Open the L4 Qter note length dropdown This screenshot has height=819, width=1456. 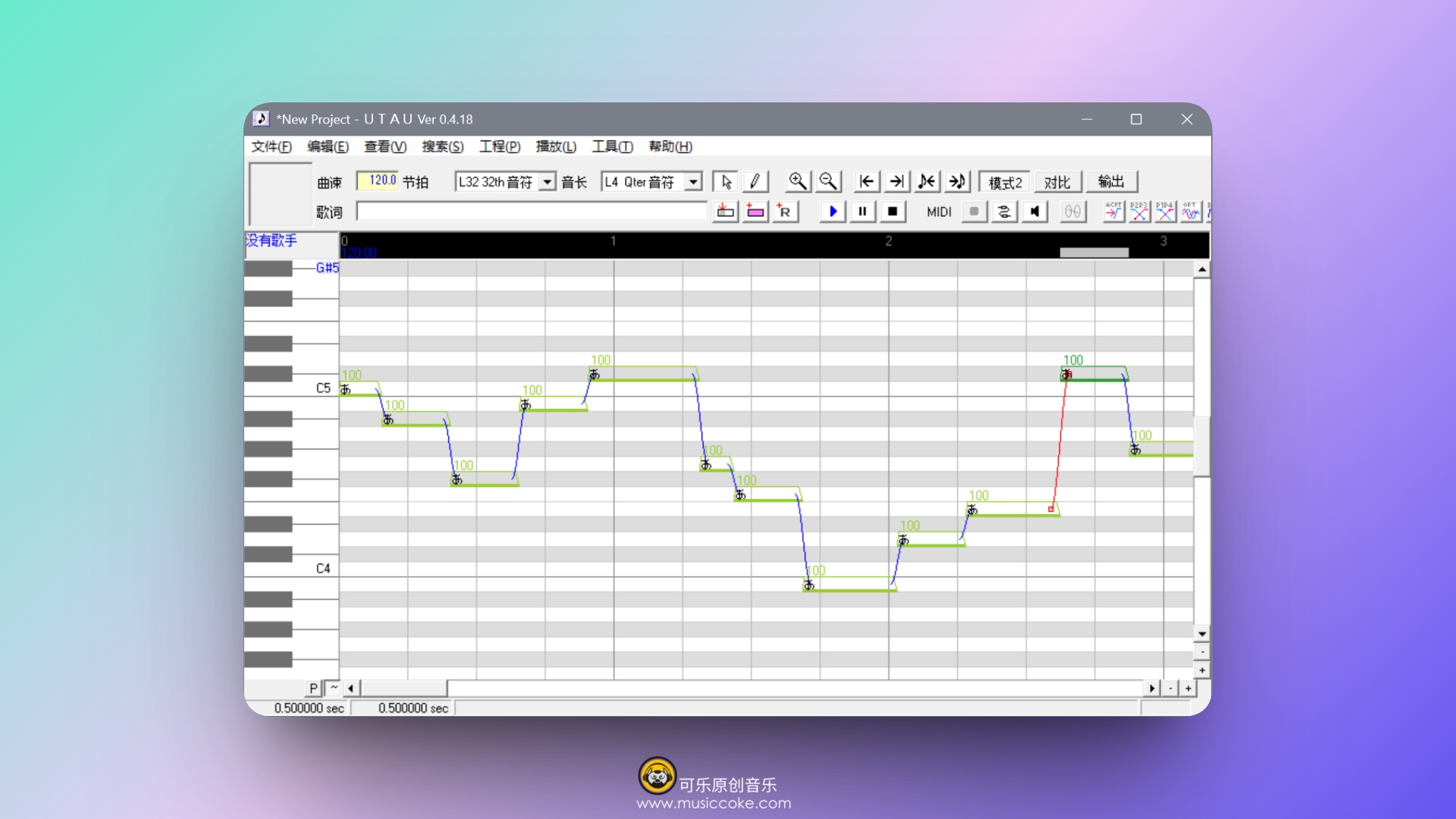coord(693,182)
